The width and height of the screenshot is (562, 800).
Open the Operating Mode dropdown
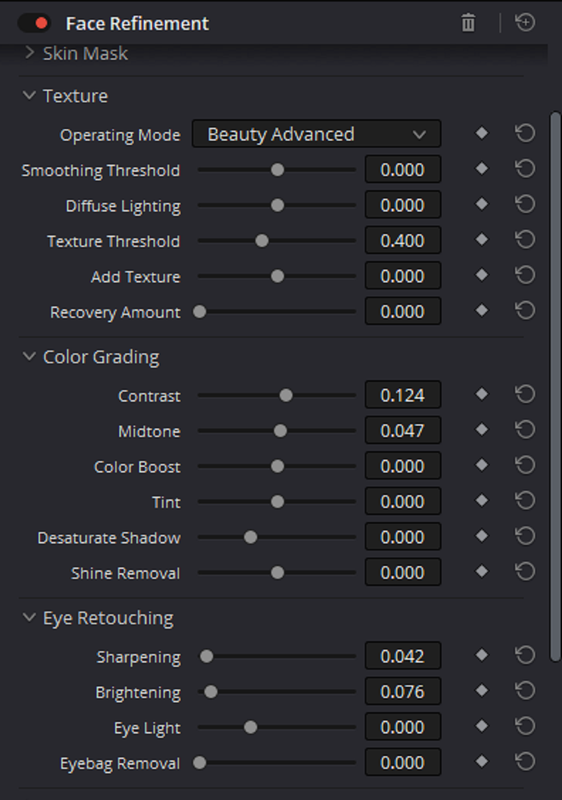316,134
